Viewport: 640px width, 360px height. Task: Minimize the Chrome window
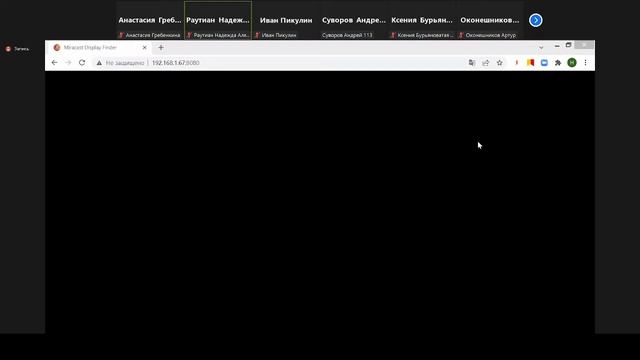point(557,46)
